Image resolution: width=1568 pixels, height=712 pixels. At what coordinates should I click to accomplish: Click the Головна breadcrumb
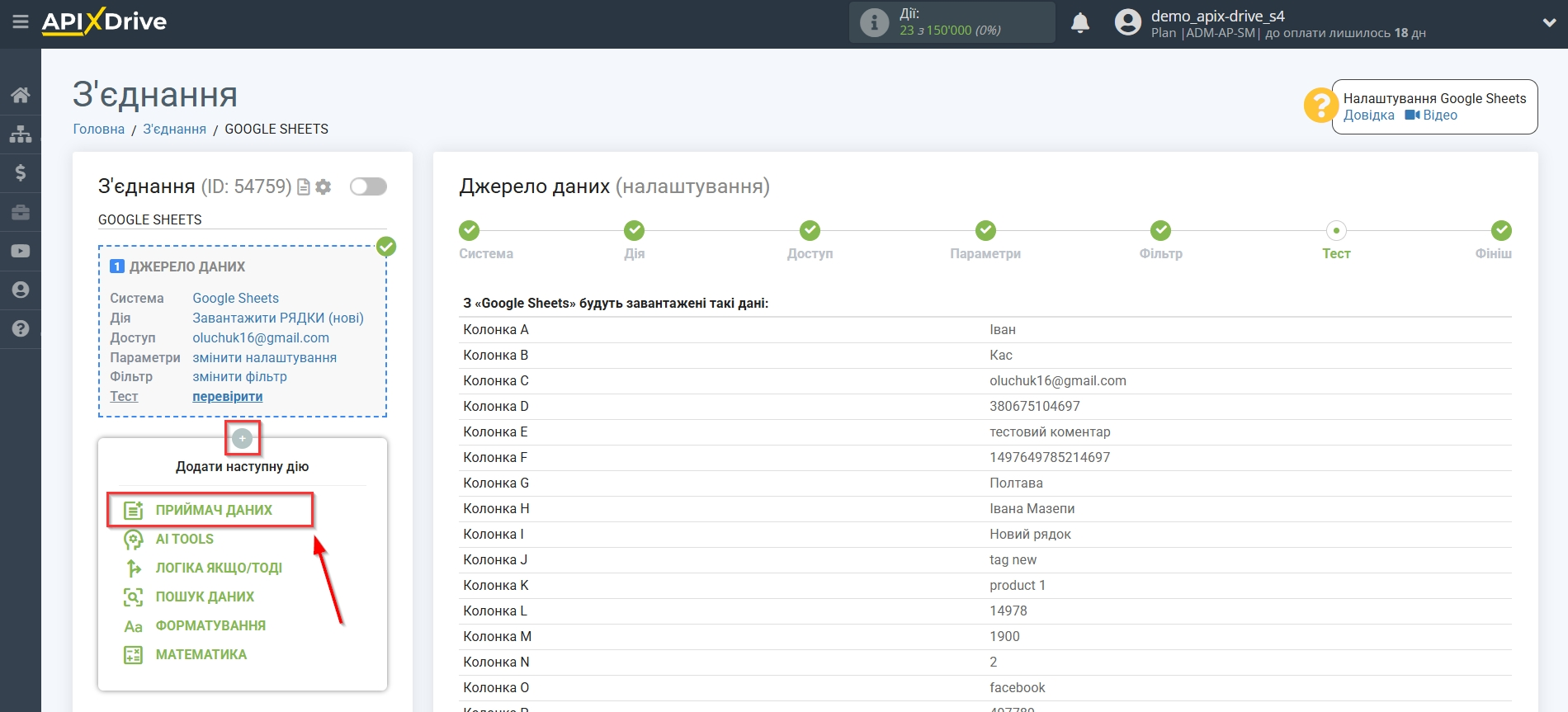coord(99,129)
